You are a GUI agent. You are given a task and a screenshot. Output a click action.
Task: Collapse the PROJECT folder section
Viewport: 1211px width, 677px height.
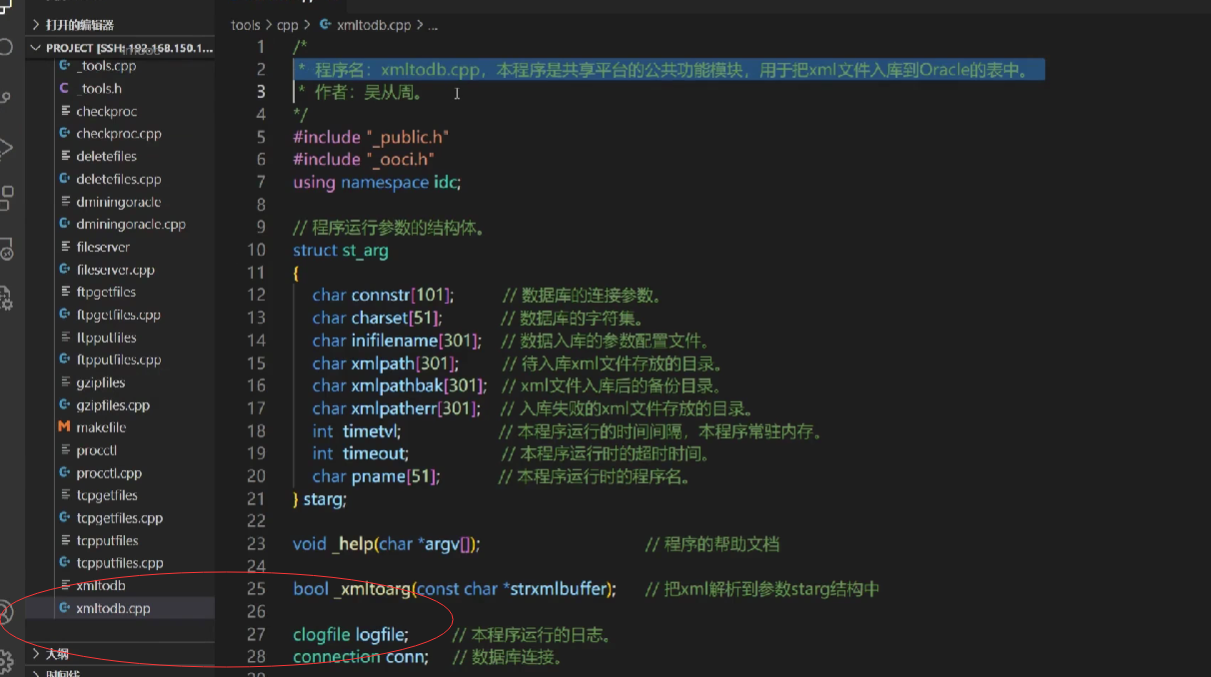click(x=120, y=47)
